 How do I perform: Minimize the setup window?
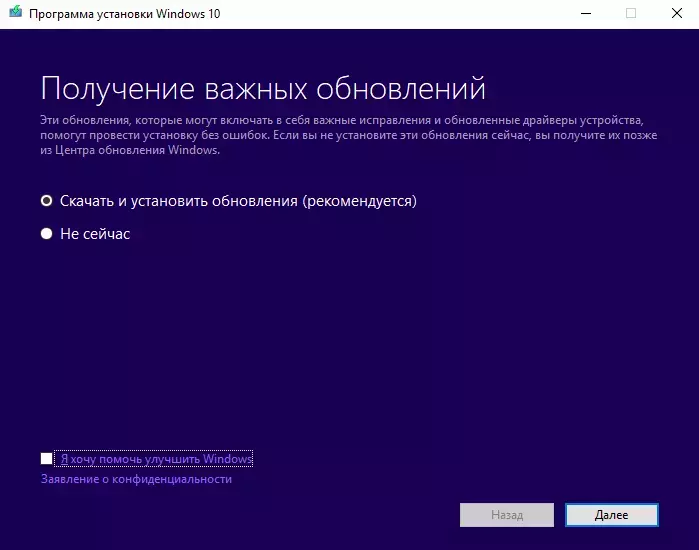586,13
